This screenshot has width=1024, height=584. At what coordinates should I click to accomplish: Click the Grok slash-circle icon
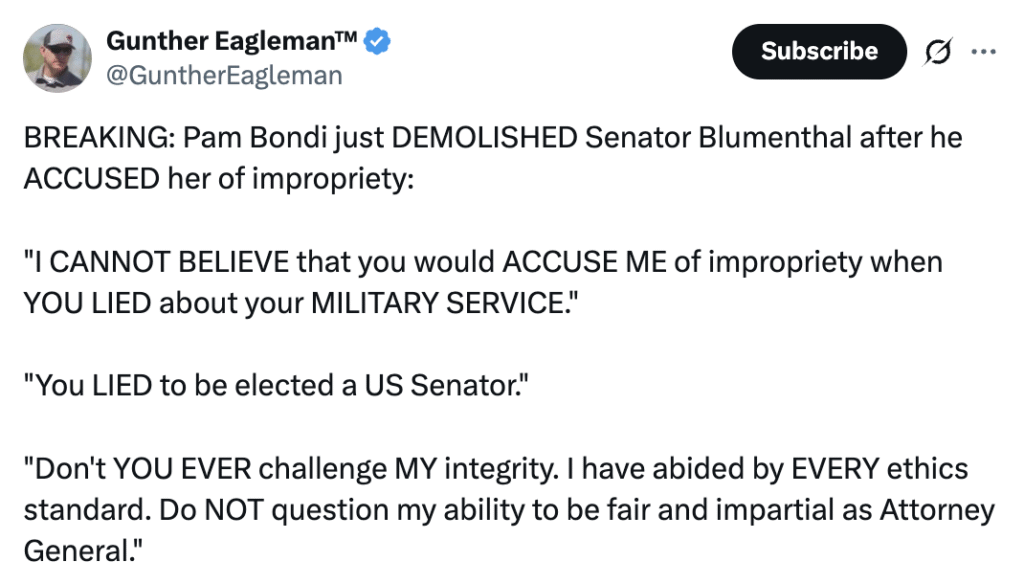(x=939, y=51)
